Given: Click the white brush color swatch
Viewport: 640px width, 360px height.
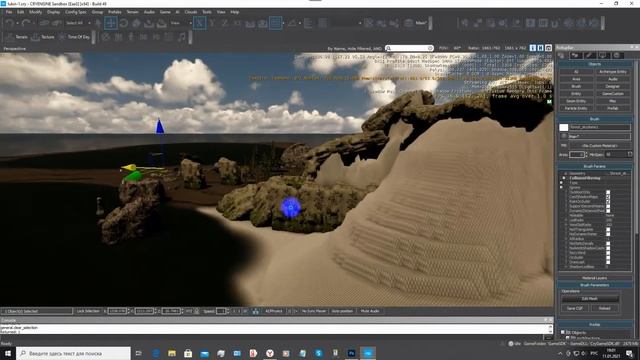Looking at the screenshot, I should [564, 127].
